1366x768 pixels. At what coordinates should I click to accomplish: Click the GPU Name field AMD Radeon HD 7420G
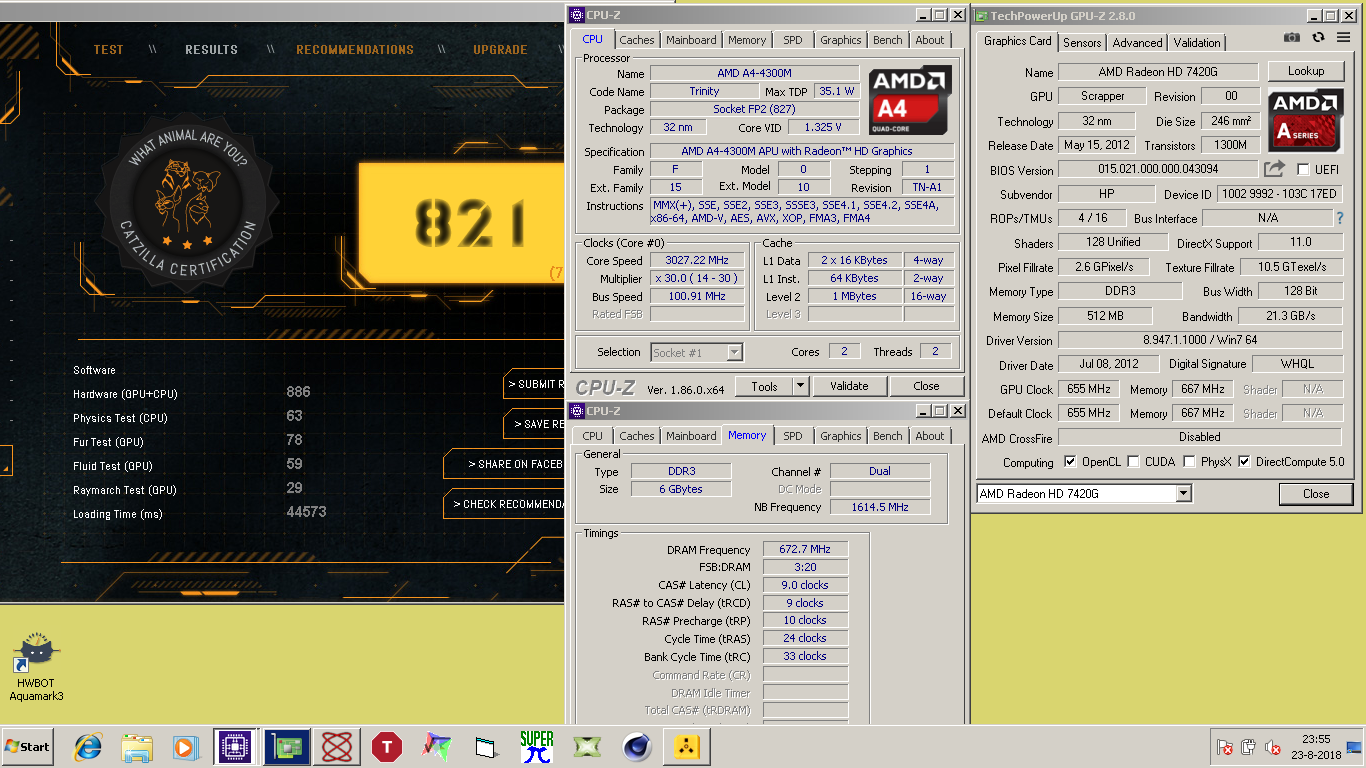click(x=1158, y=72)
